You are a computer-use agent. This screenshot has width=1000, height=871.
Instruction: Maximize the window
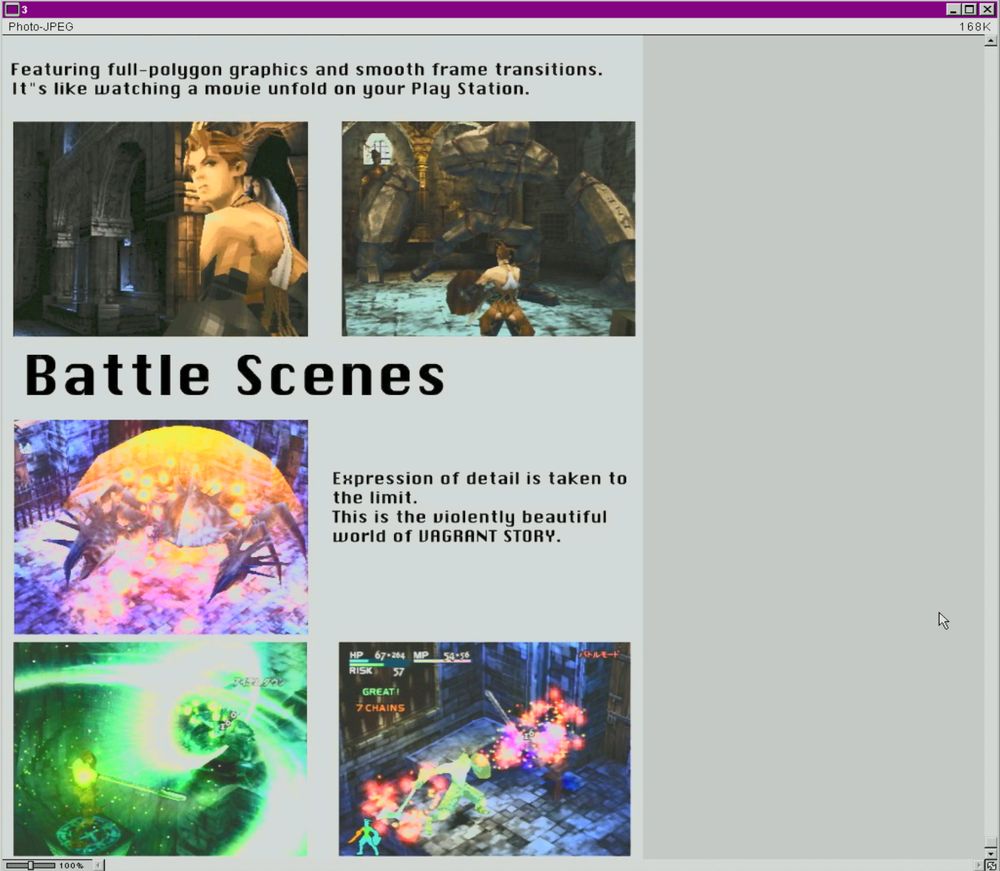969,9
